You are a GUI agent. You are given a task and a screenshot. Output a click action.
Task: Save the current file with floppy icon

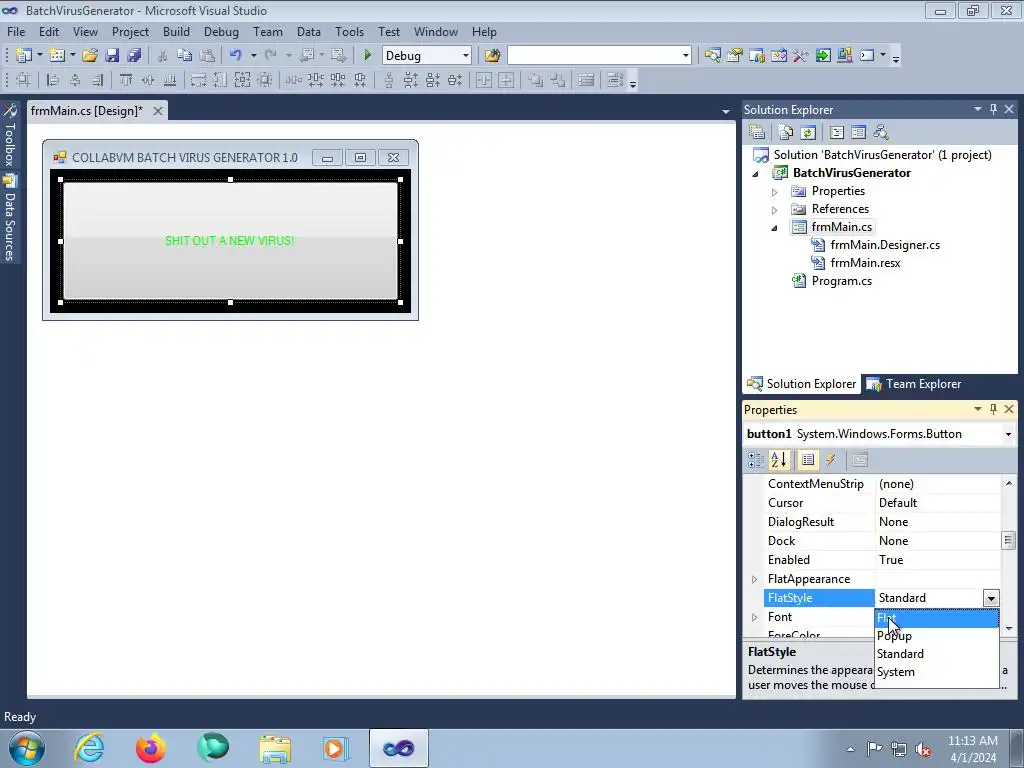point(112,56)
